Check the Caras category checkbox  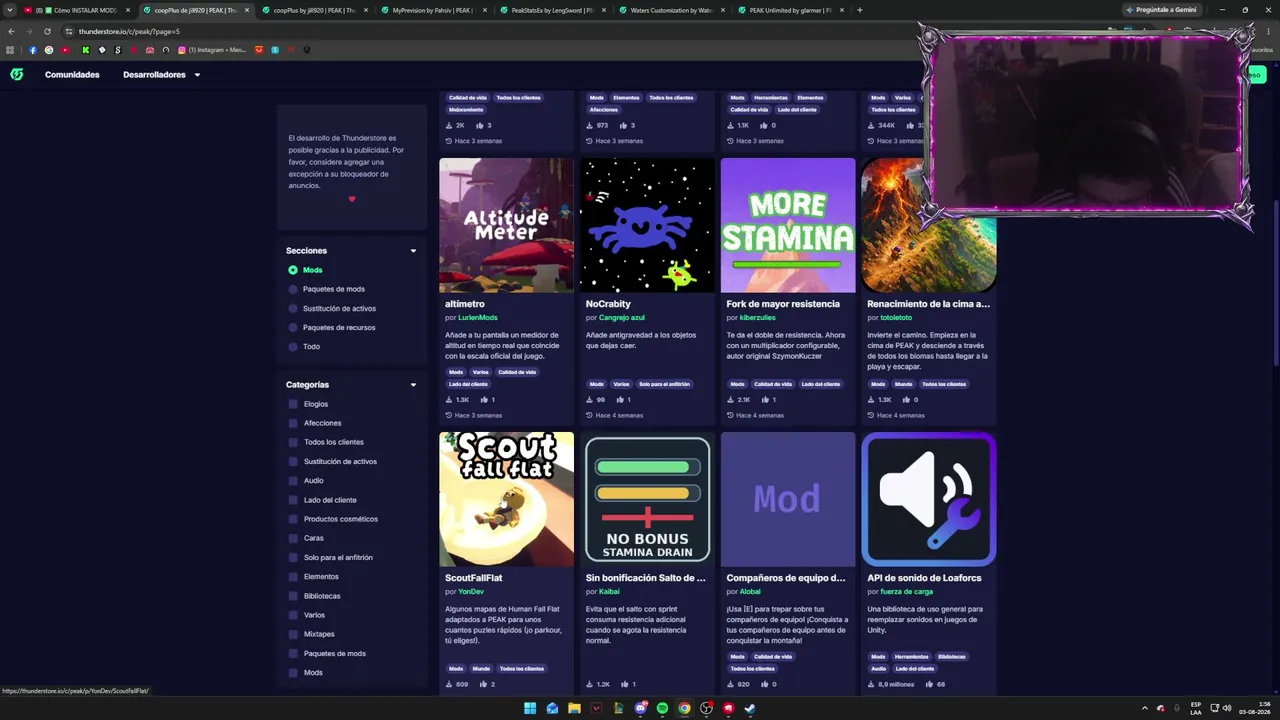(x=293, y=538)
